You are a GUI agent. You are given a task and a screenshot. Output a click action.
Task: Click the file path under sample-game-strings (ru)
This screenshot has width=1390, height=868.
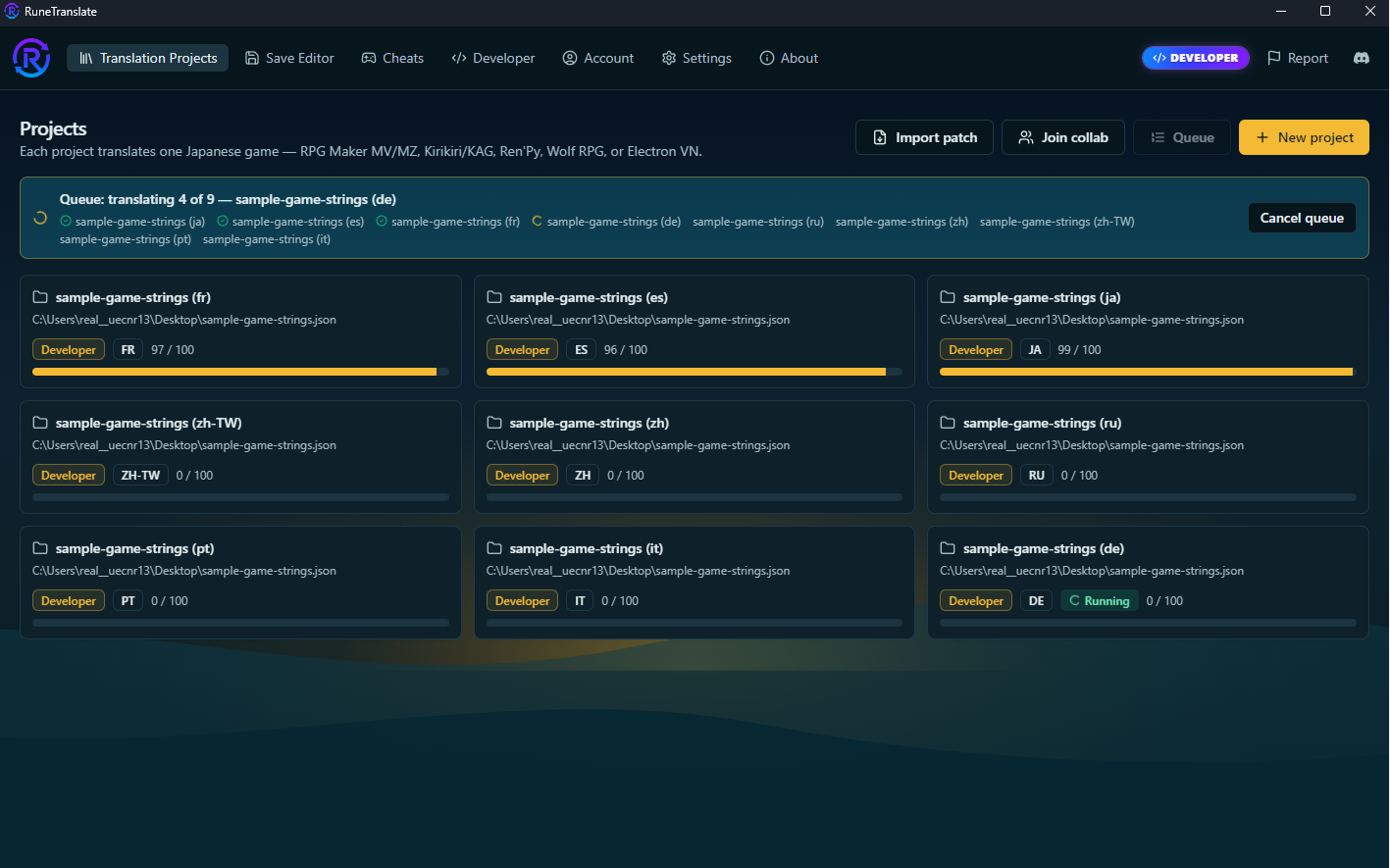(x=1092, y=445)
